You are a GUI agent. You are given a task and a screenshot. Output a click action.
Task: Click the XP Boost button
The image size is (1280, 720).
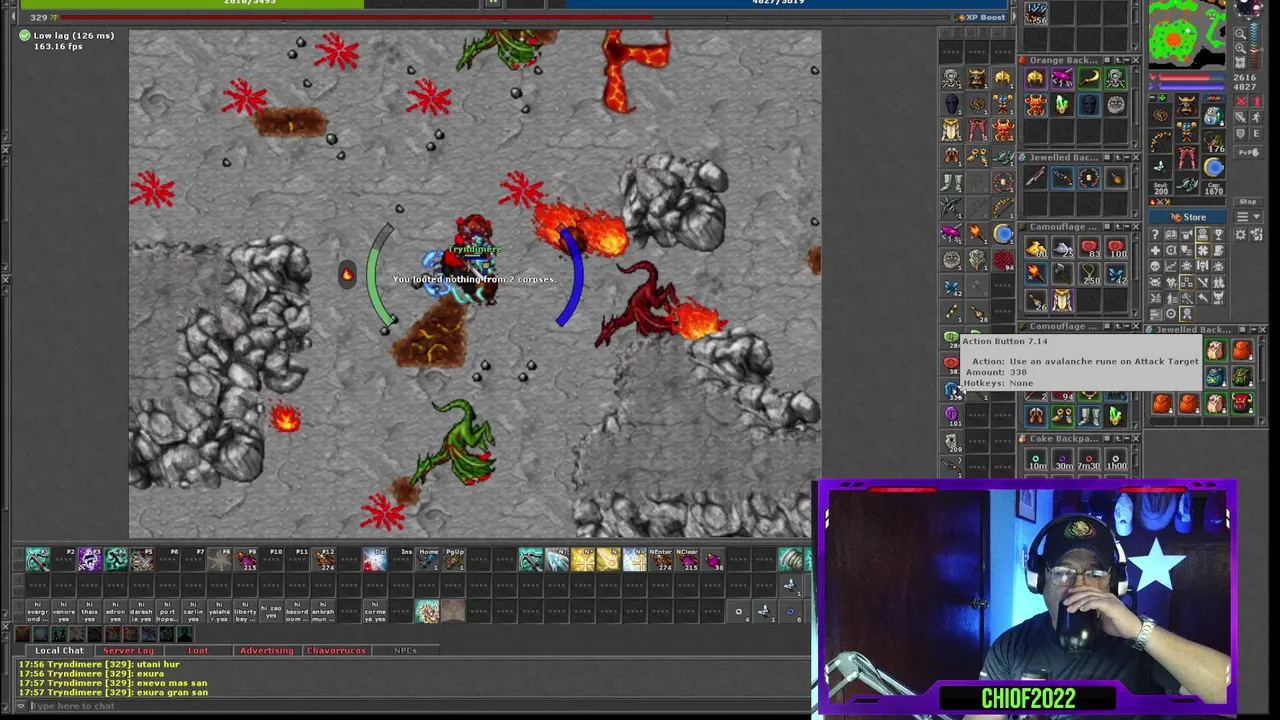coord(980,17)
